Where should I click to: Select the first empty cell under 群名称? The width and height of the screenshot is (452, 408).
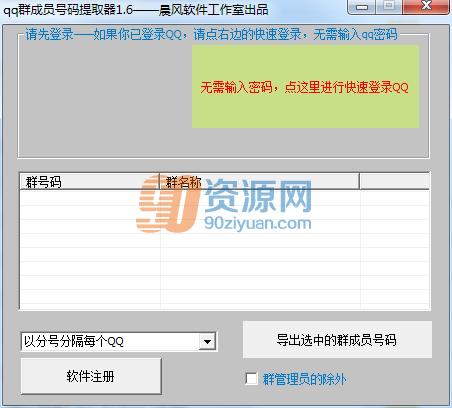point(260,198)
